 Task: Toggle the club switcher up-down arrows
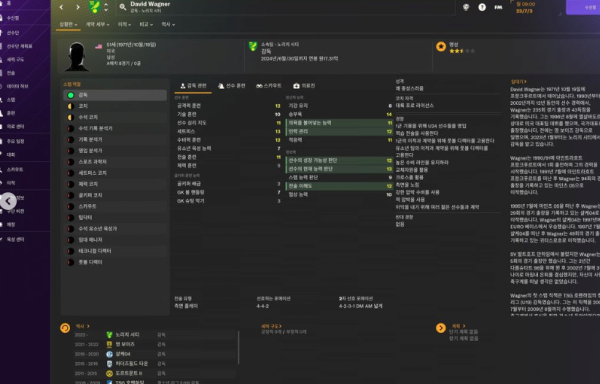(x=106, y=7)
